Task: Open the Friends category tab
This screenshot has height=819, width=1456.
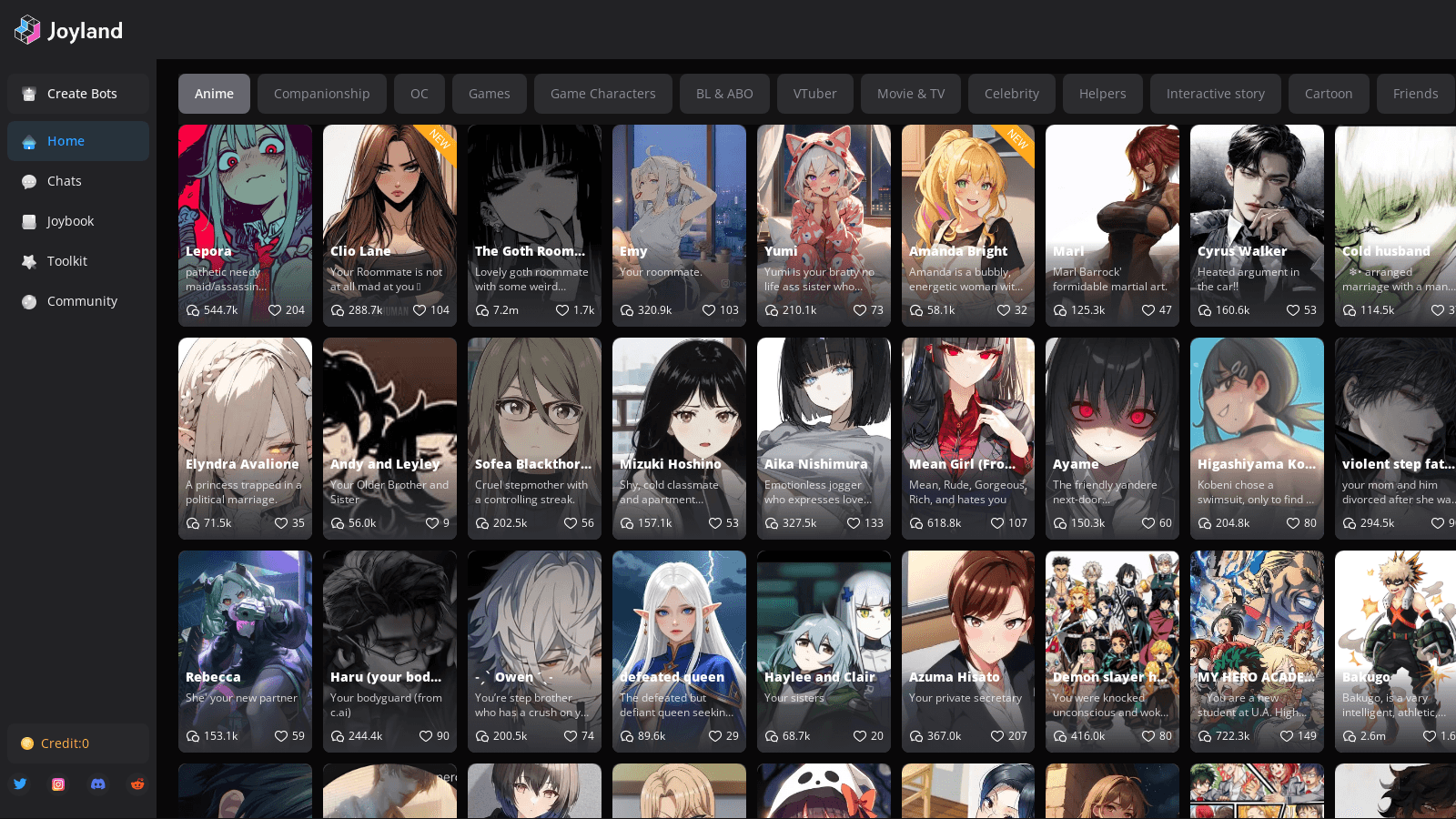Action: pyautogui.click(x=1416, y=94)
